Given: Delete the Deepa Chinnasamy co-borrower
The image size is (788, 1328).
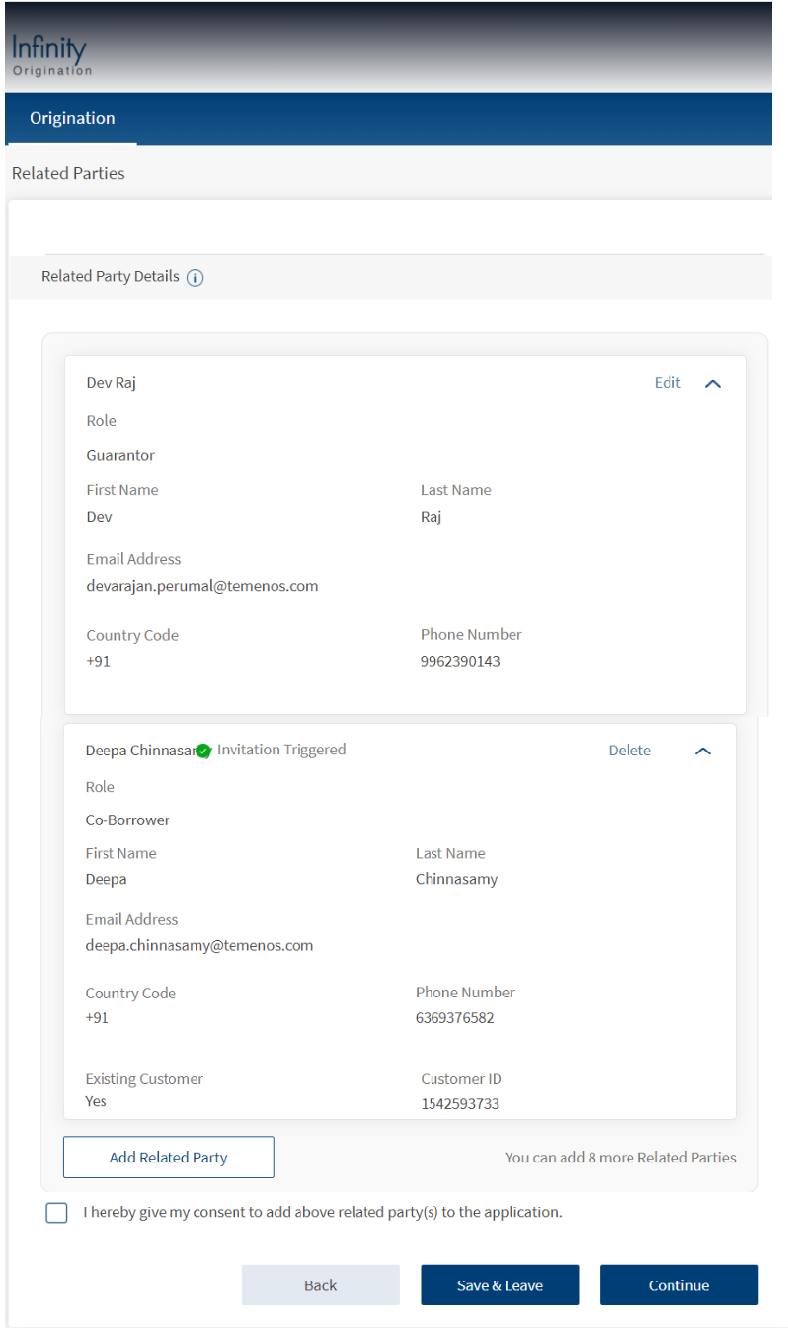Looking at the screenshot, I should (x=629, y=751).
